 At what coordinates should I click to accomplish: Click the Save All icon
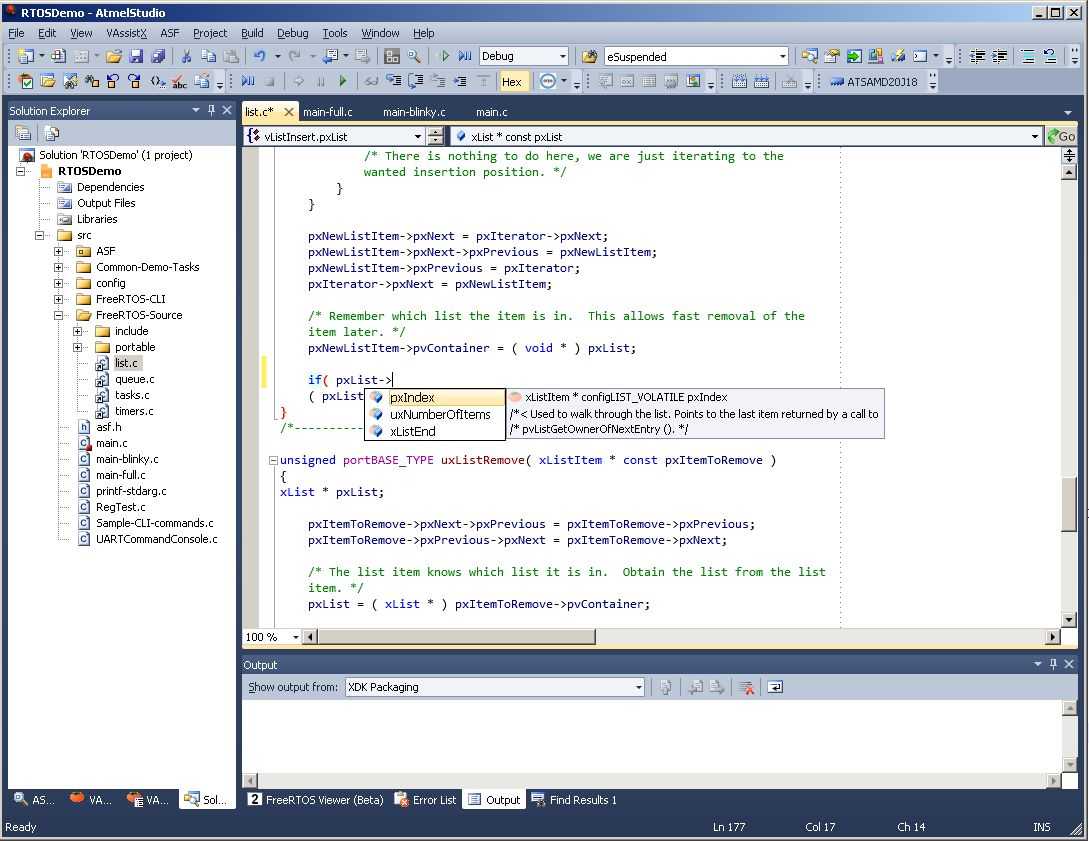158,56
